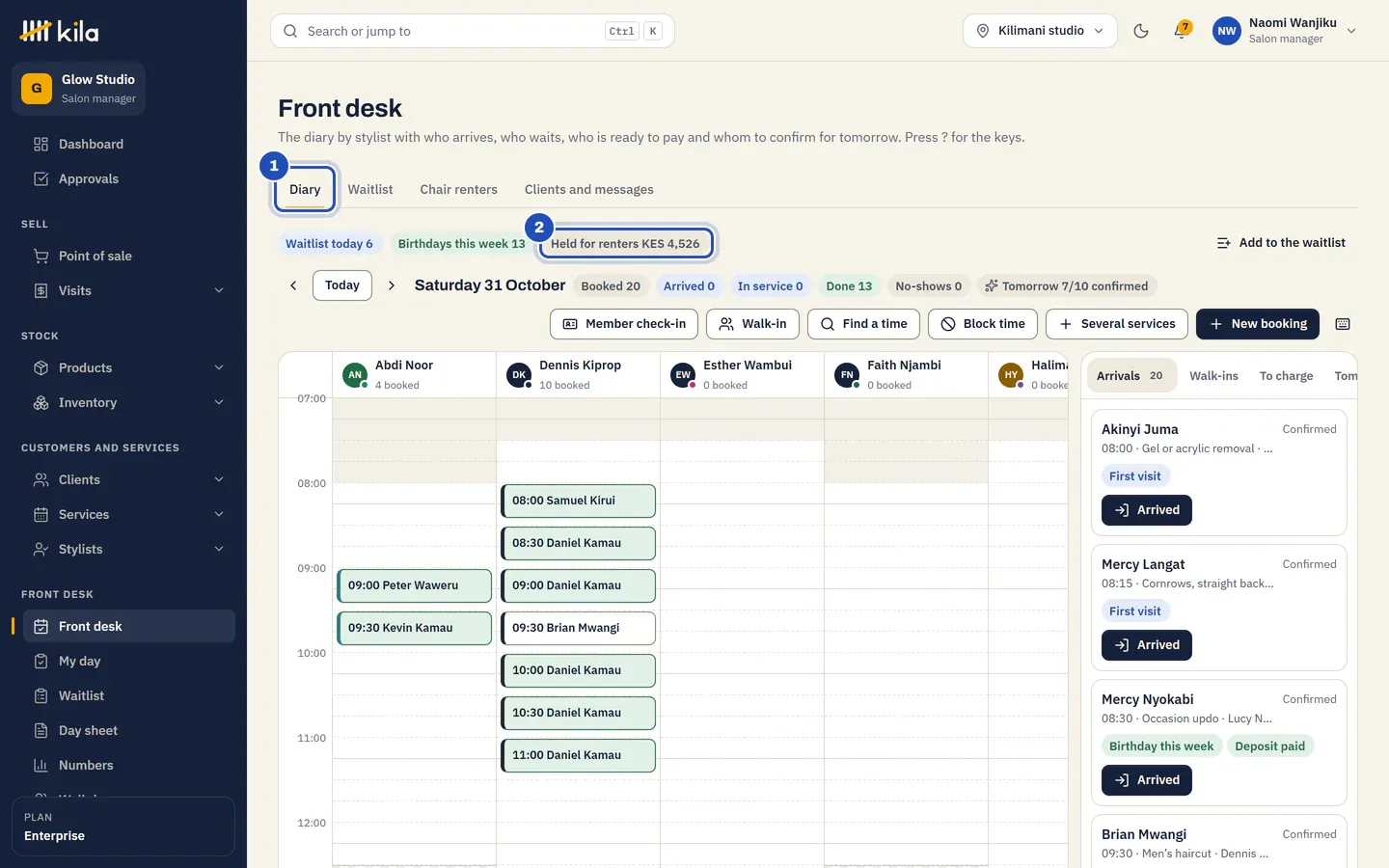
Task: Click Dennis Kiprop stylist avatar
Action: click(519, 375)
